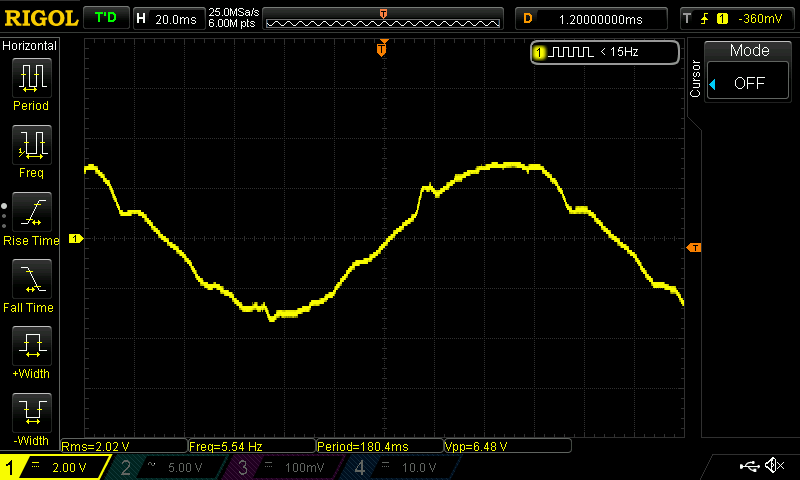Click the Horizontal menu header
Image resolution: width=800 pixels, height=480 pixels.
click(x=30, y=45)
